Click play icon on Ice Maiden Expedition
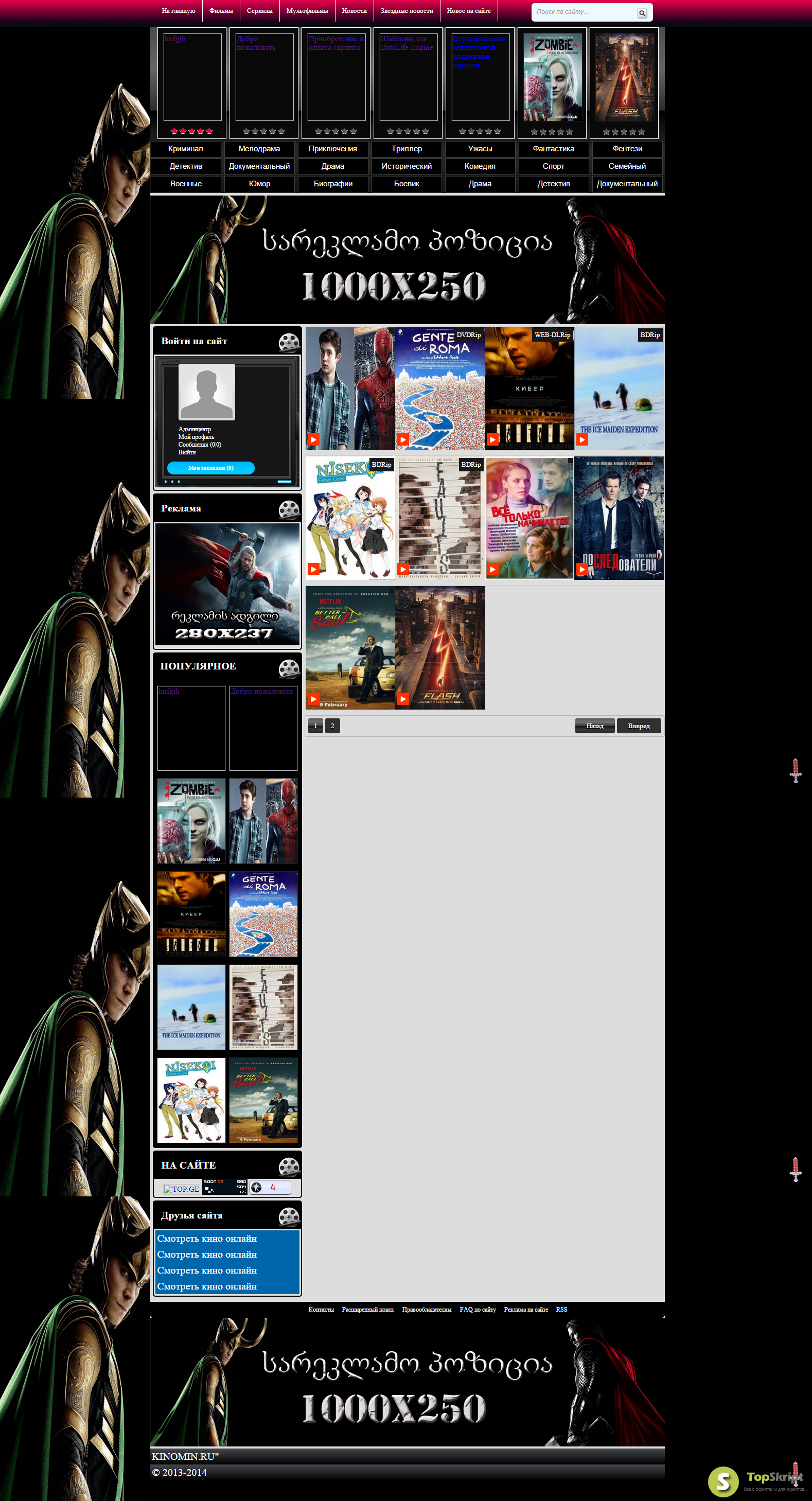This screenshot has height=1501, width=812. [582, 439]
